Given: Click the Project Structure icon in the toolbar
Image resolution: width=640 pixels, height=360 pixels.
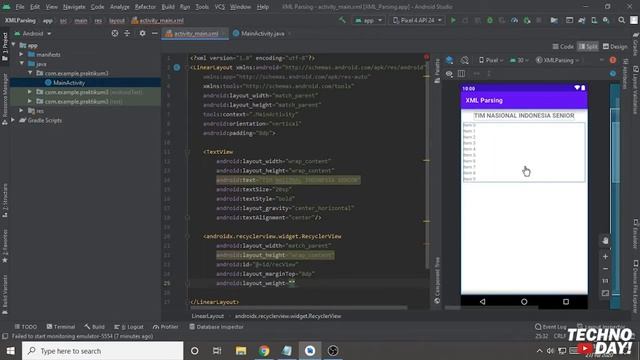Looking at the screenshot, I should pos(554,20).
